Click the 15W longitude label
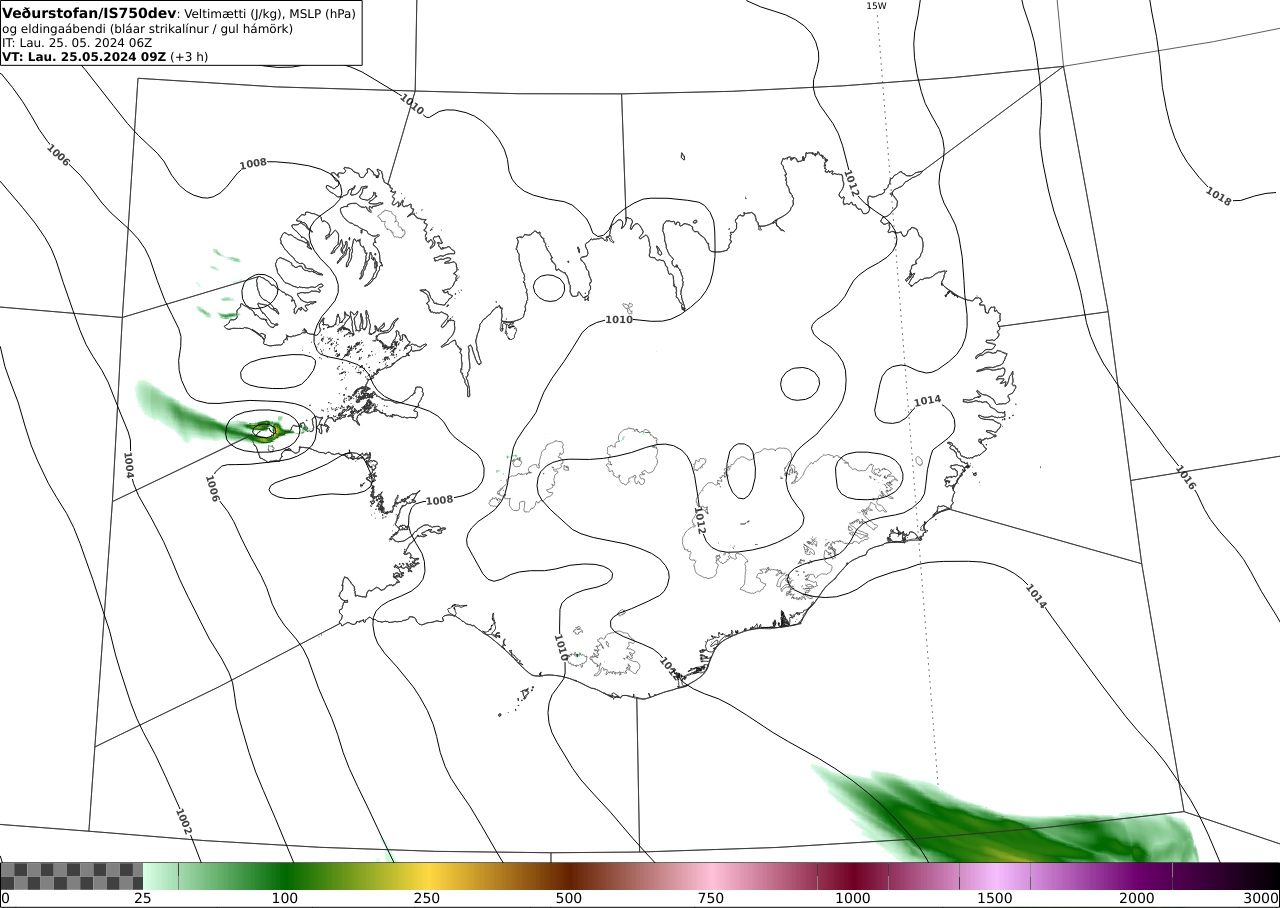1280x908 pixels. coord(876,6)
